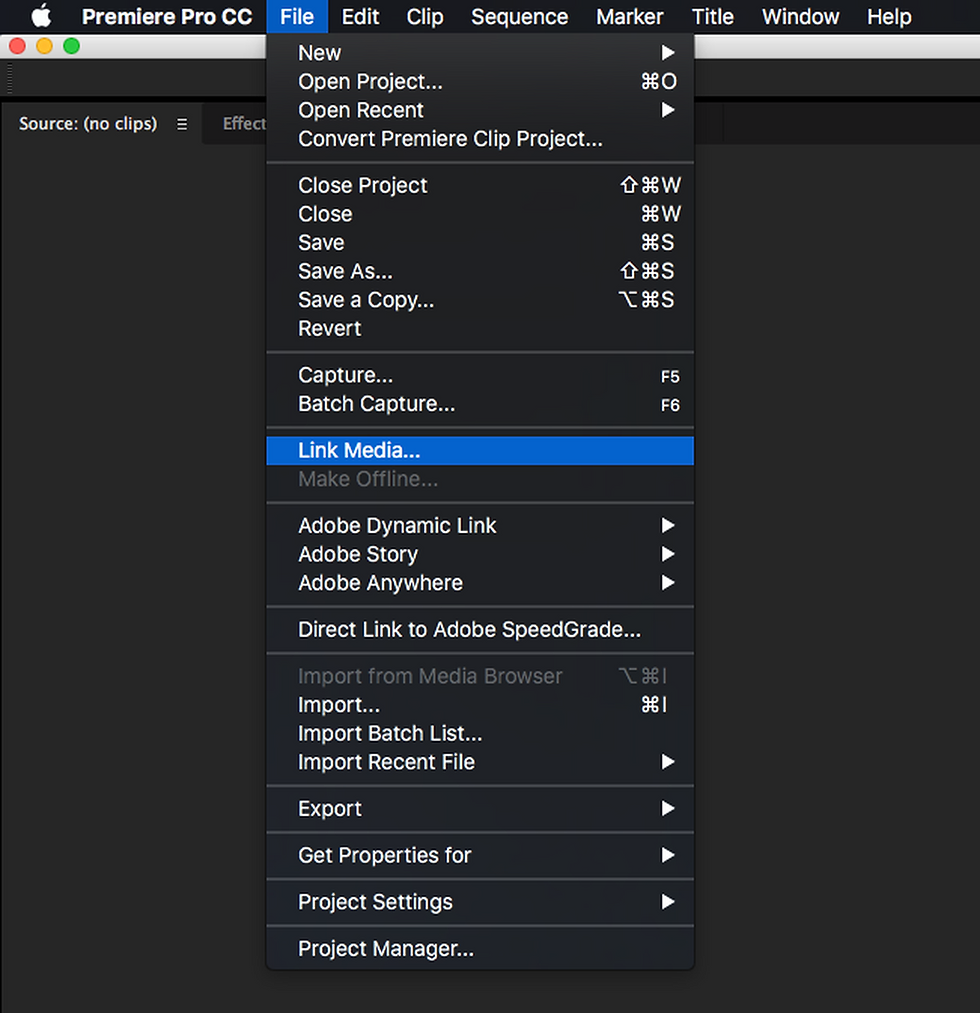The image size is (980, 1013).
Task: Open Project Manager...
Action: coord(480,948)
